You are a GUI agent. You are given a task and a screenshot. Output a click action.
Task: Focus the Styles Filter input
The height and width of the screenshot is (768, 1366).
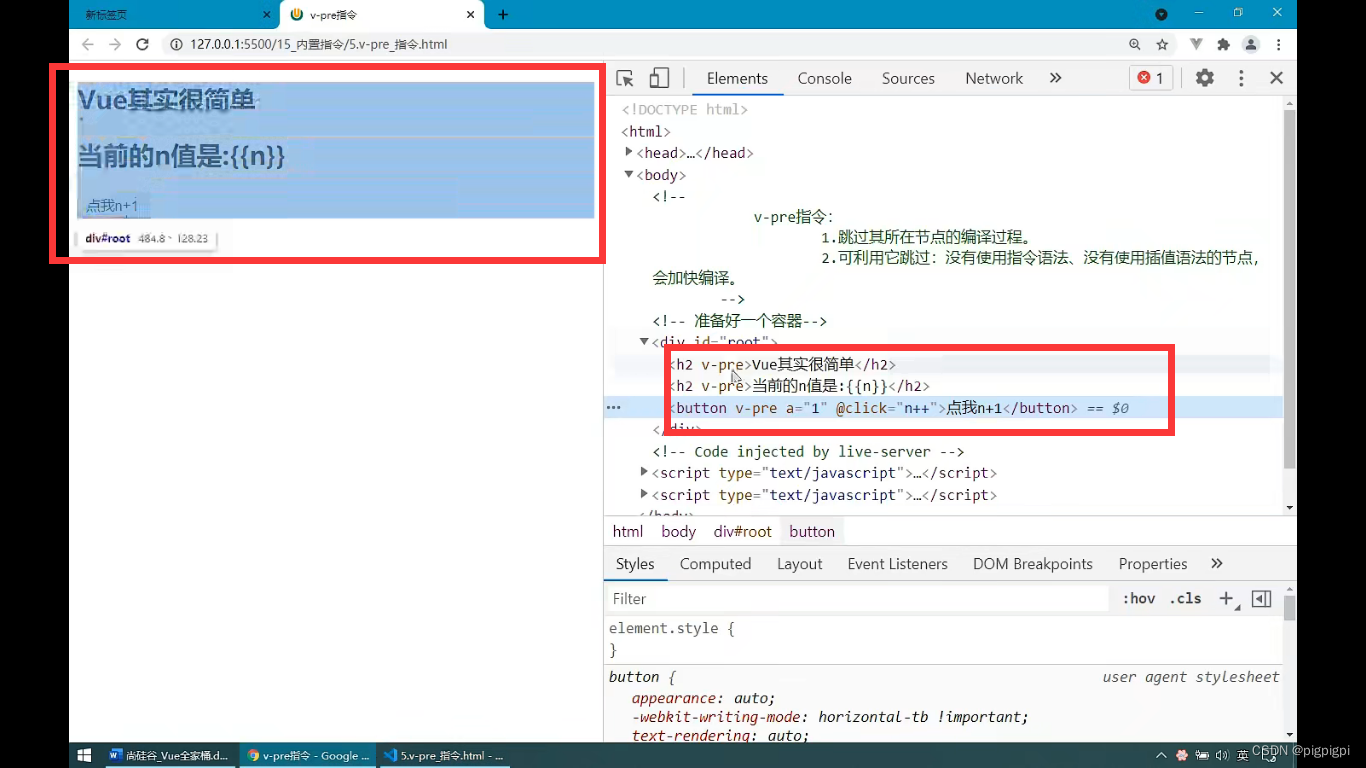tap(858, 599)
